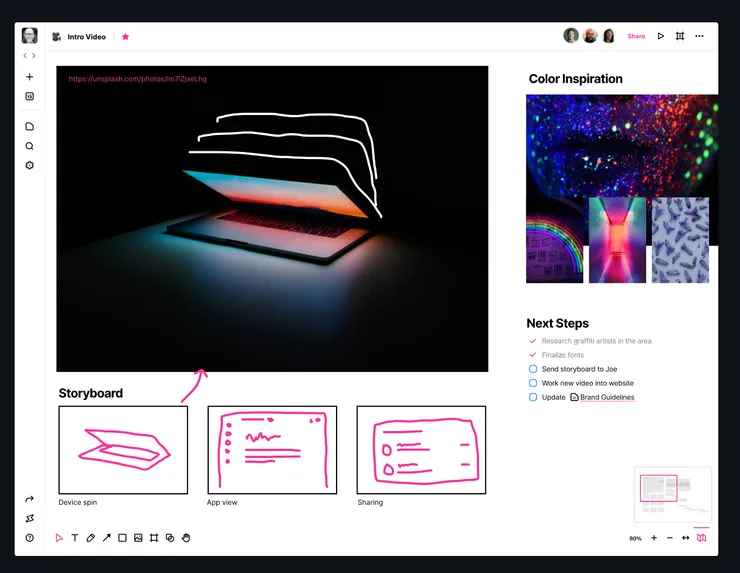Uncheck Research graffiti artists task
Image resolution: width=740 pixels, height=573 pixels.
coord(533,341)
